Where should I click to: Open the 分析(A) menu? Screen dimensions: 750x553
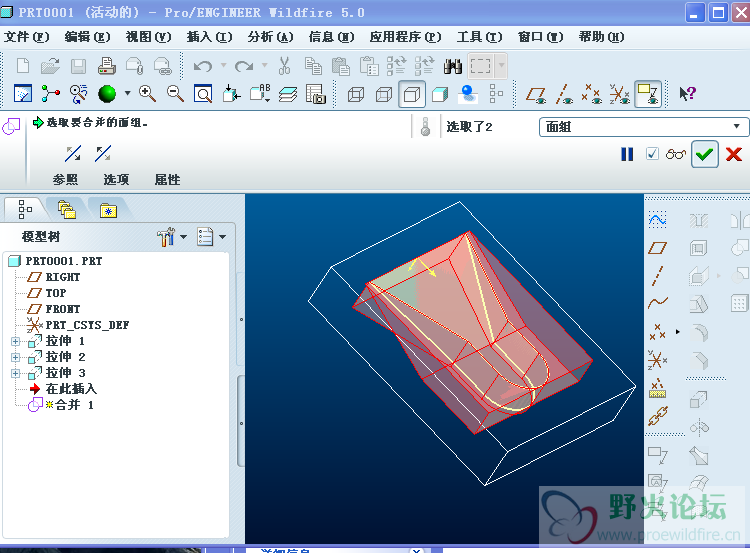click(270, 37)
